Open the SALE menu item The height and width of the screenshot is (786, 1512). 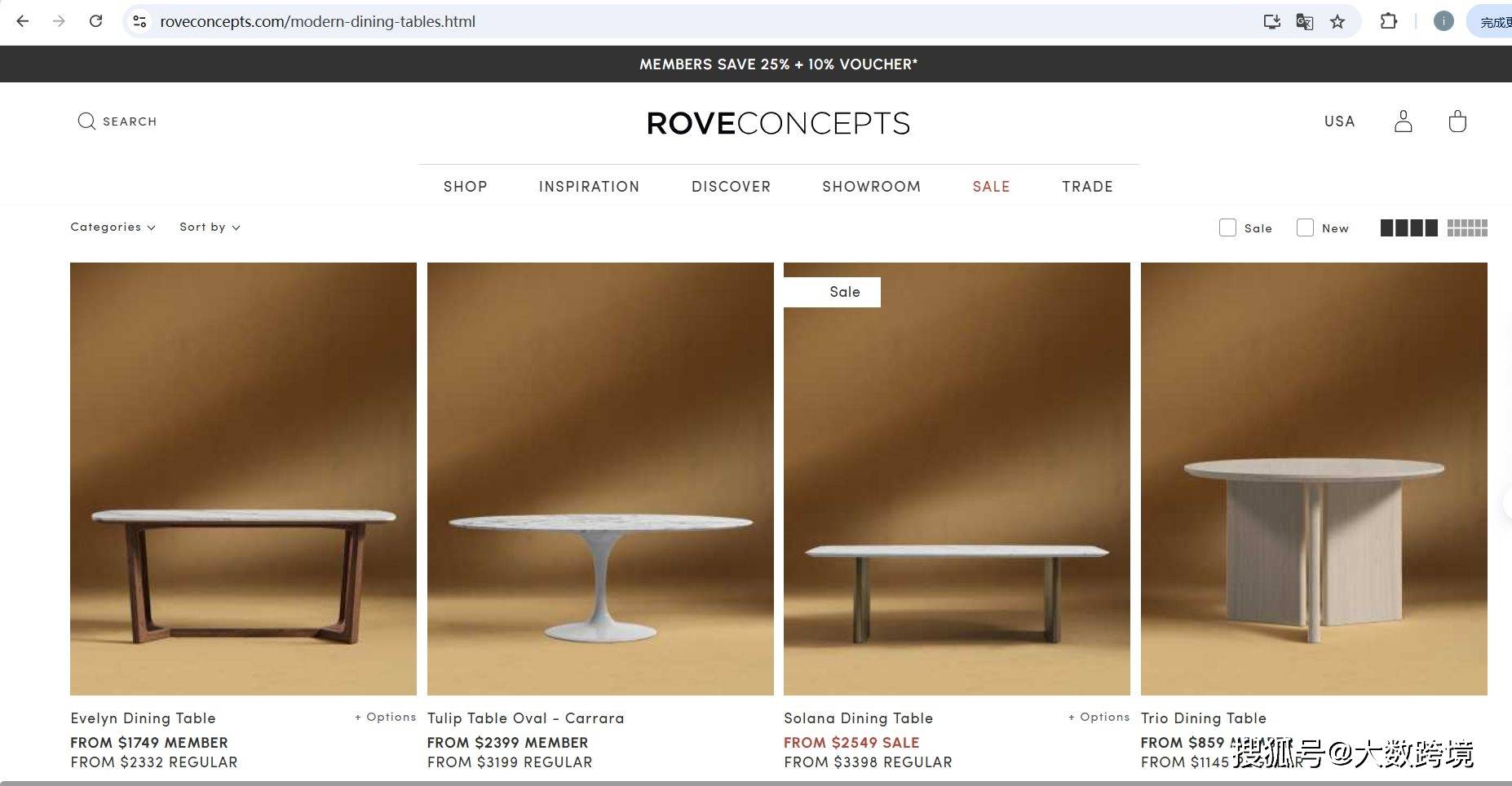[x=991, y=187]
